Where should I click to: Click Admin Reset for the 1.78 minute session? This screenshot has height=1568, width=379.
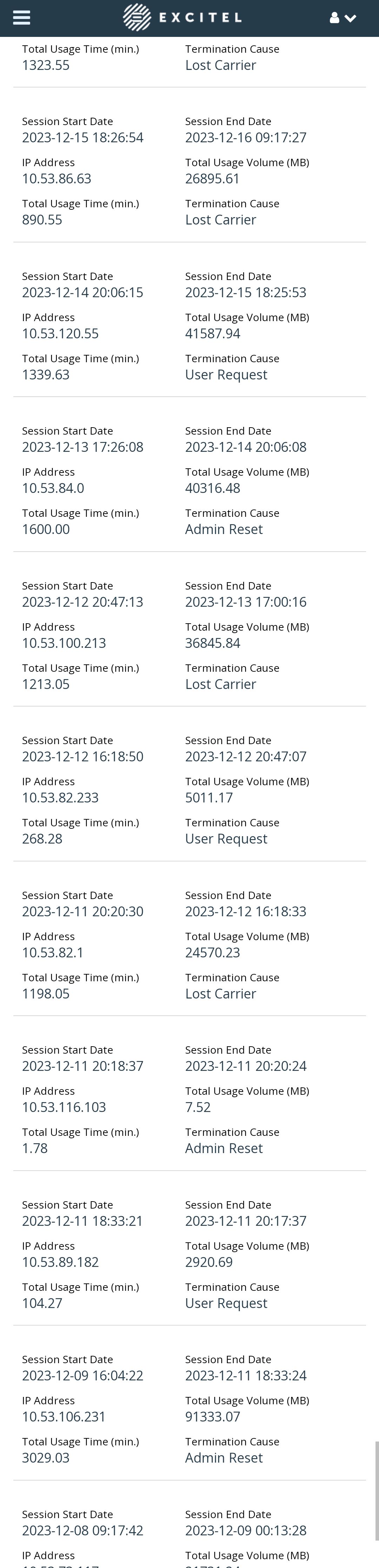click(x=224, y=1149)
